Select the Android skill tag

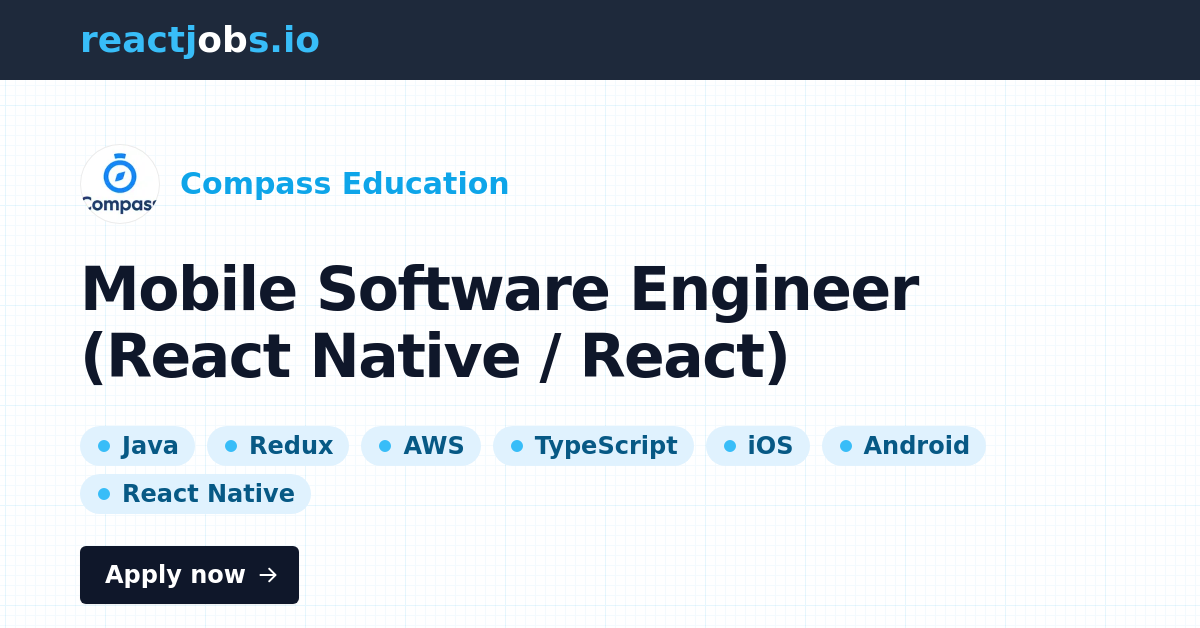pyautogui.click(x=903, y=445)
